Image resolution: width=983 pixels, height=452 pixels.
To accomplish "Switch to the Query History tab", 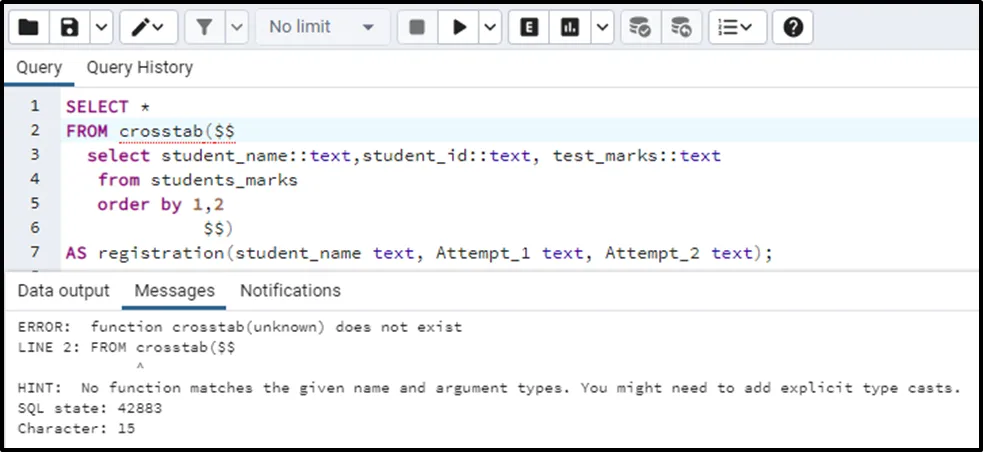I will [139, 68].
